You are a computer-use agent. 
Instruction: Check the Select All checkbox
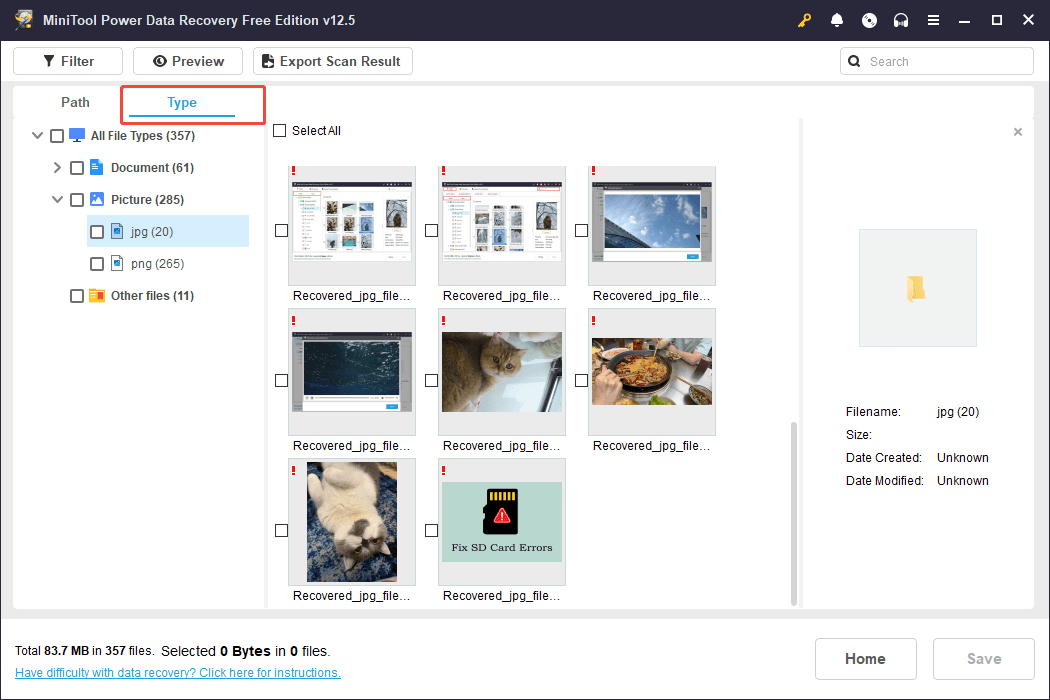tap(280, 131)
